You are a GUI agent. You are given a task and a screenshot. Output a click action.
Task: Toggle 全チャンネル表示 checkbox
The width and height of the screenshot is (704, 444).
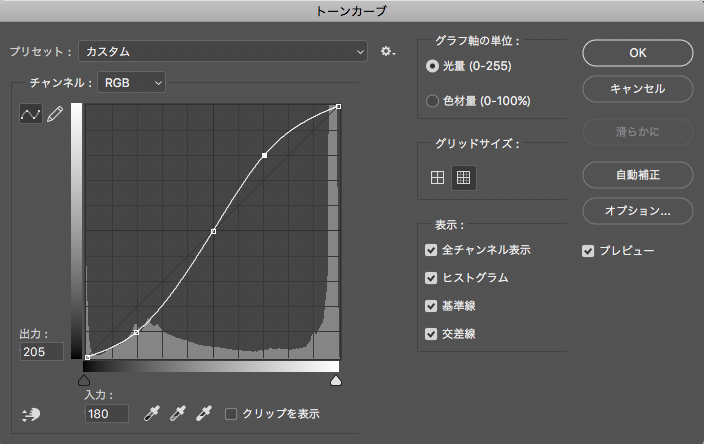431,250
